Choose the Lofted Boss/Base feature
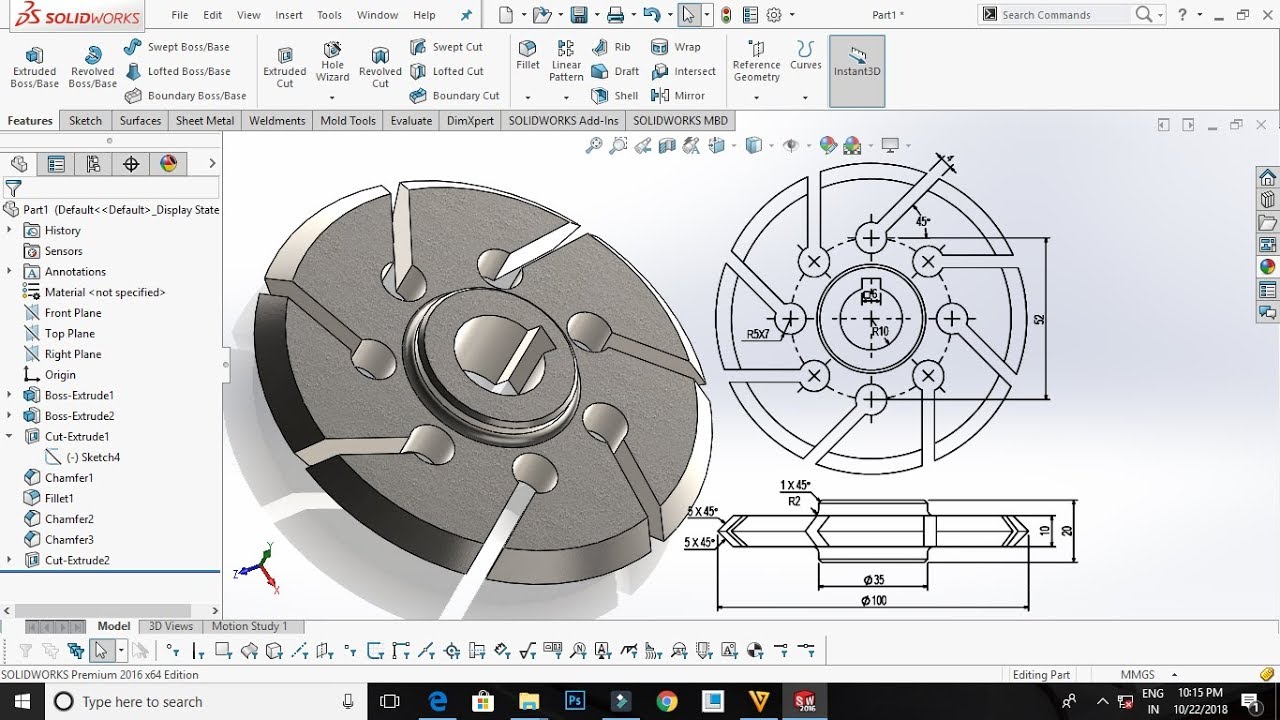Screen dimensions: 1280x720 pos(177,71)
